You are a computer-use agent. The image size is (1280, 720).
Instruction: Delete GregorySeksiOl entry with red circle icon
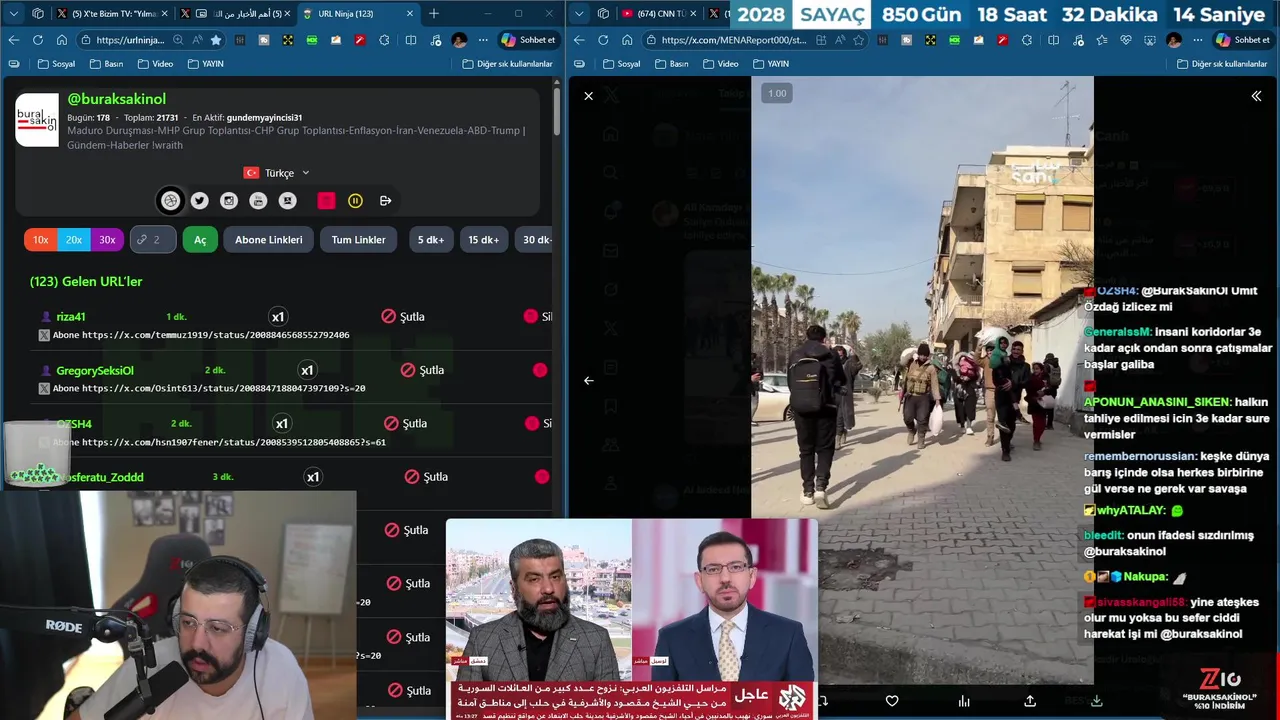click(x=540, y=370)
